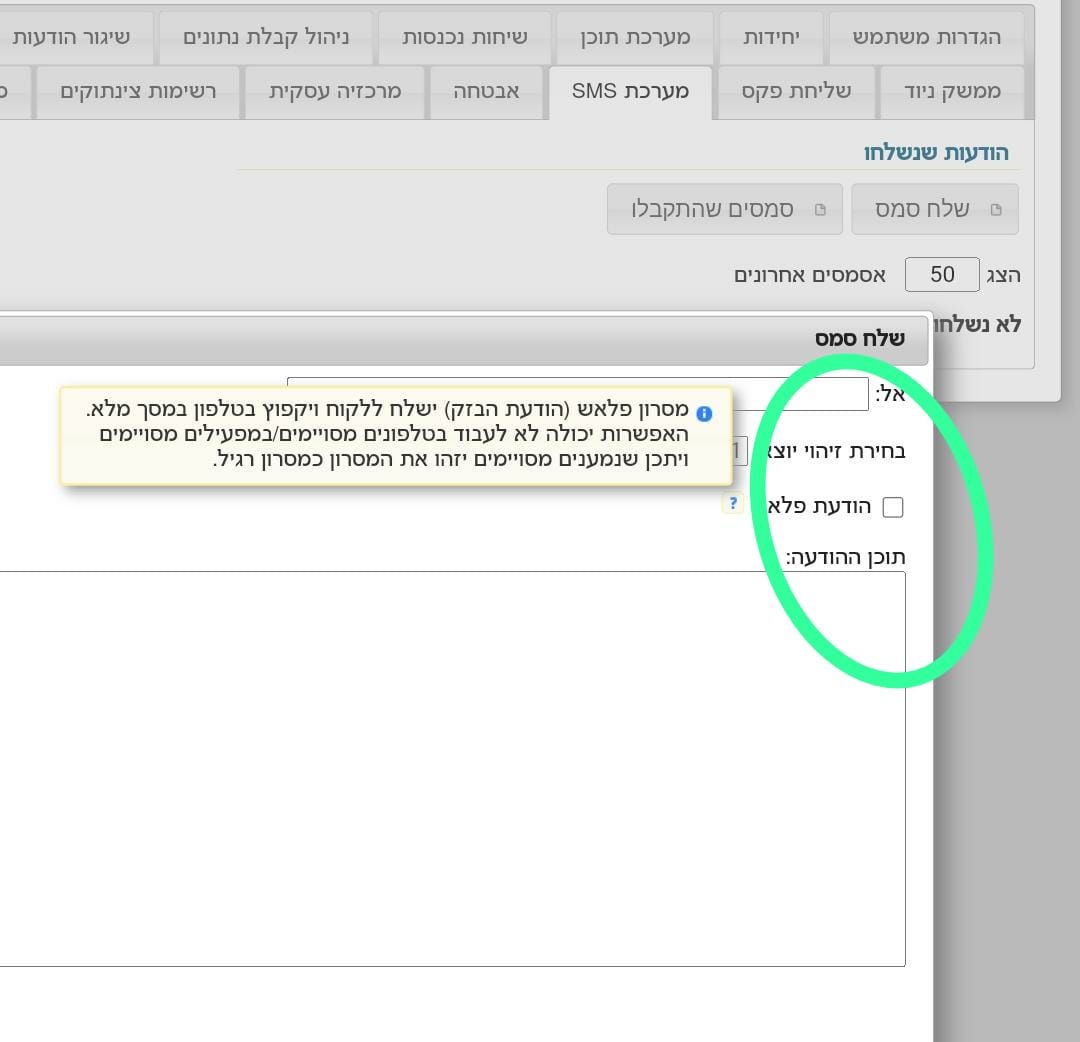1080x1042 pixels.
Task: Open the יחידות tab
Action: tap(770, 38)
